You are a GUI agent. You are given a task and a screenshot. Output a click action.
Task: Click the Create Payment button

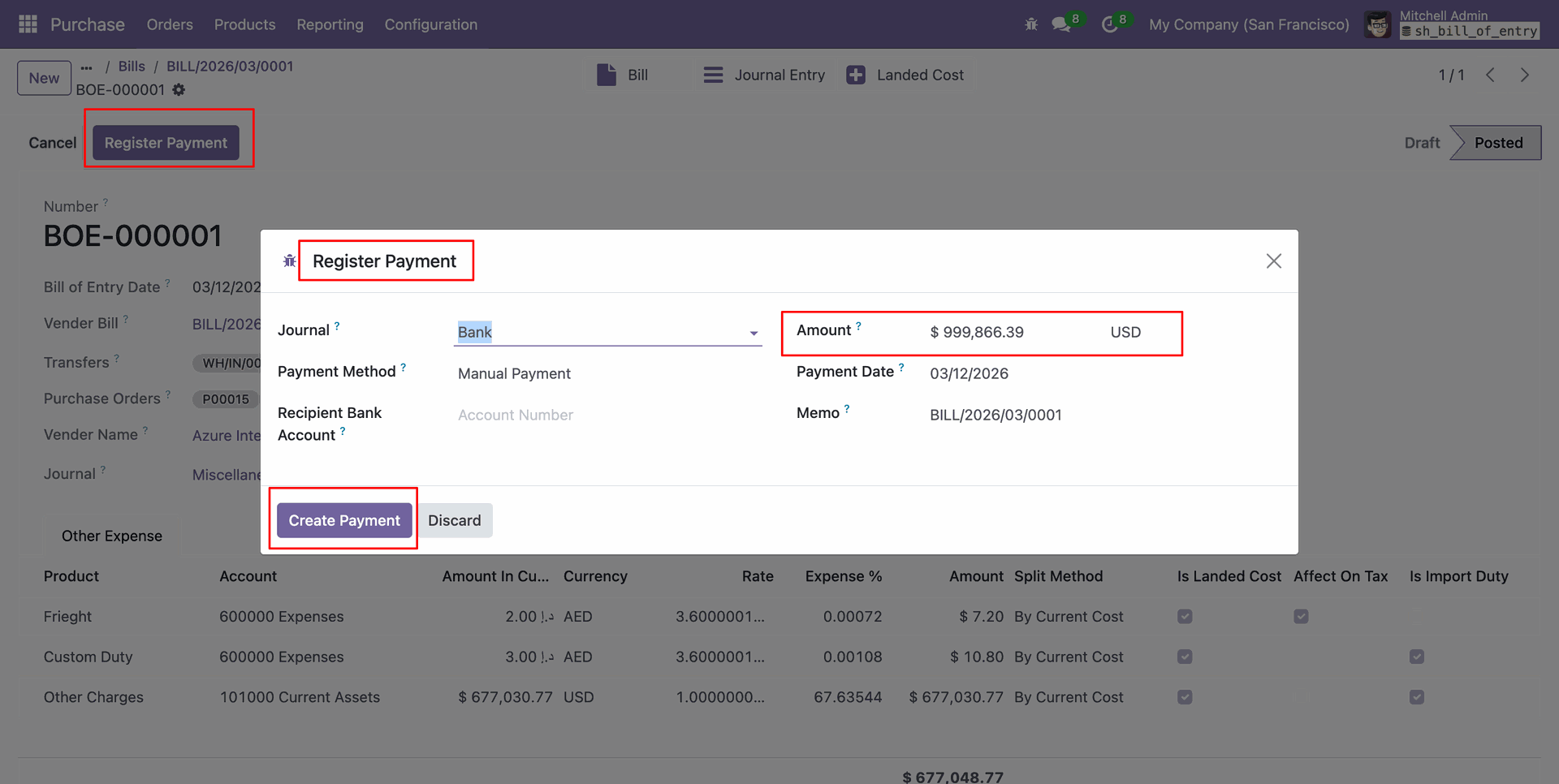tap(344, 520)
